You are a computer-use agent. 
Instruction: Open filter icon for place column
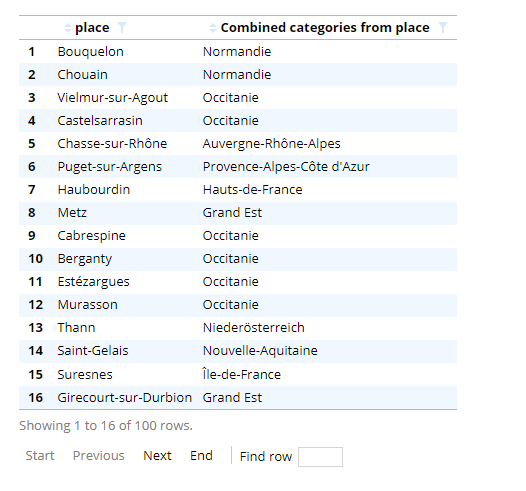[x=122, y=28]
